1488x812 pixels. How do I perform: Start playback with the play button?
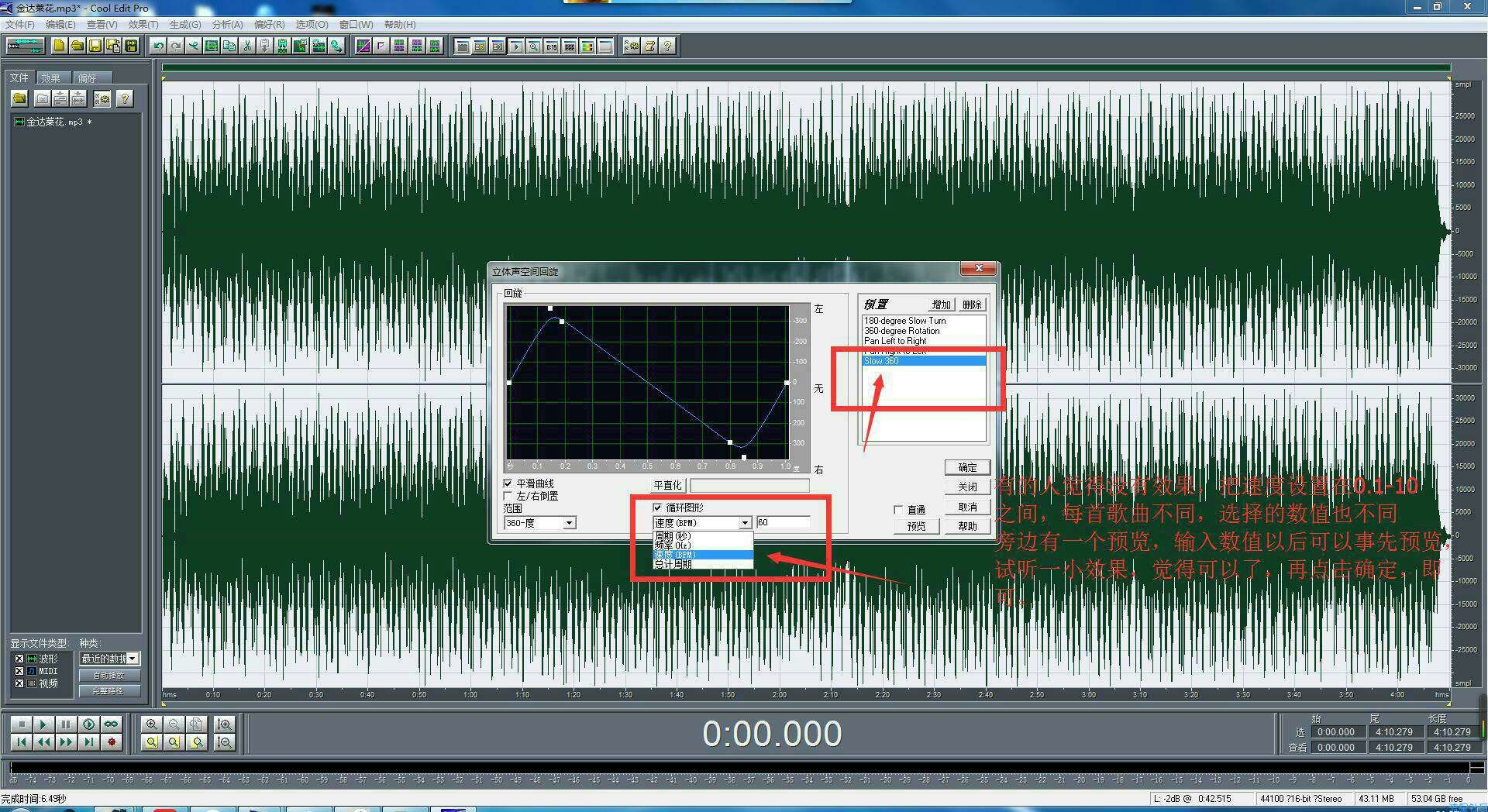[43, 724]
